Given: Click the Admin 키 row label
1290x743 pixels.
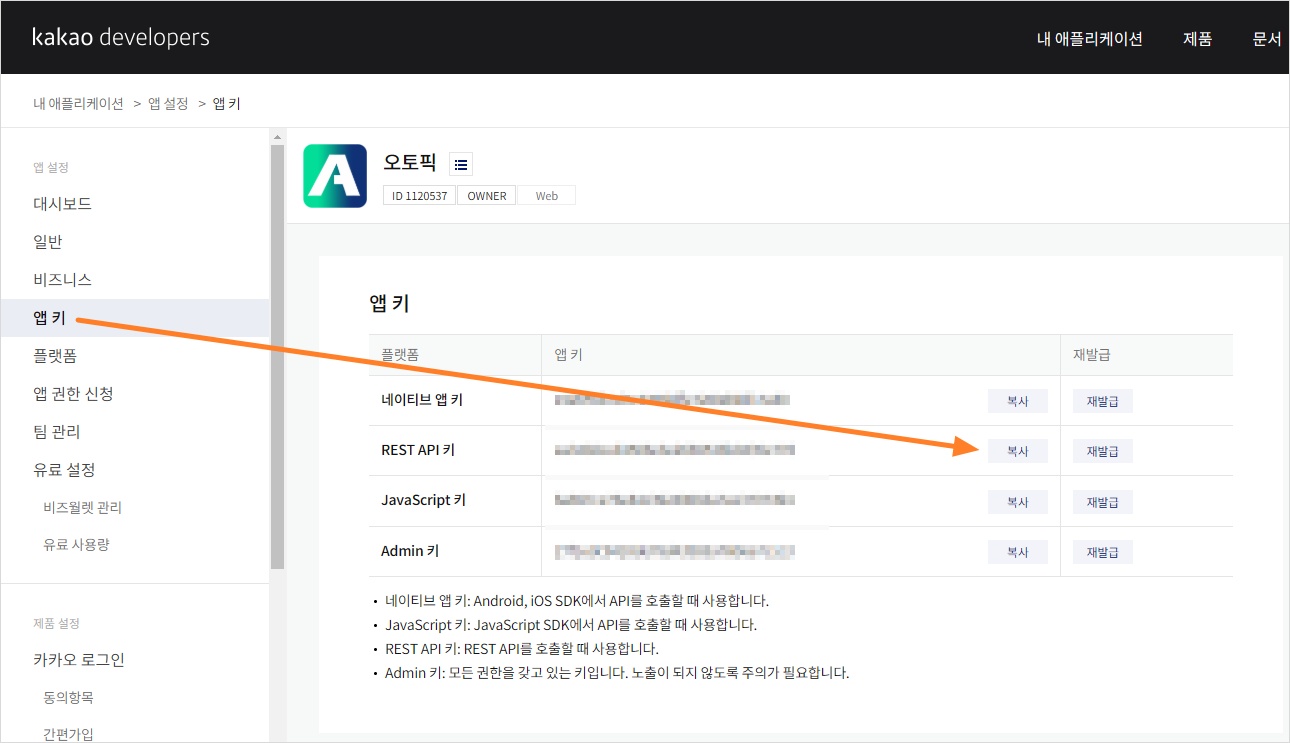Looking at the screenshot, I should coord(410,551).
